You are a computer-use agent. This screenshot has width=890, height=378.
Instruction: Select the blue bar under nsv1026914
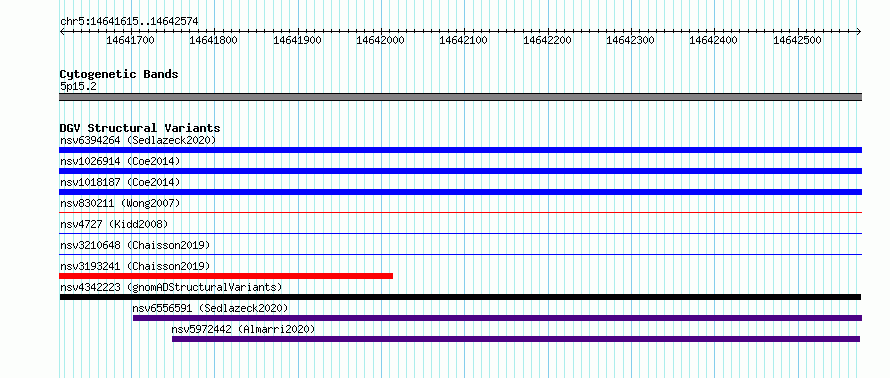(x=460, y=171)
